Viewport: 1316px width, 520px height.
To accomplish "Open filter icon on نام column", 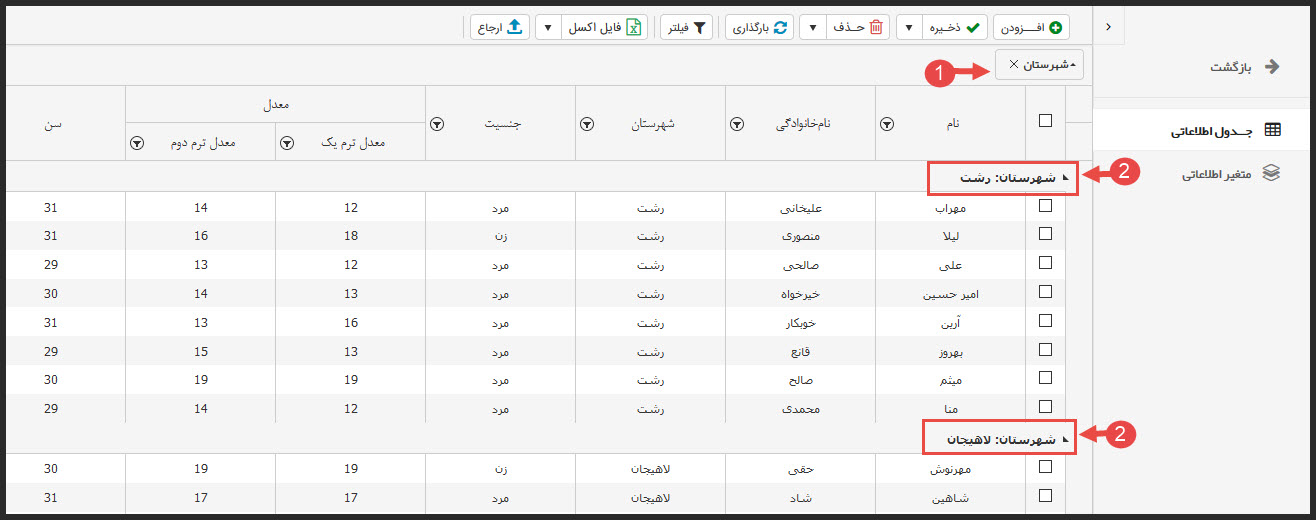I will [886, 124].
